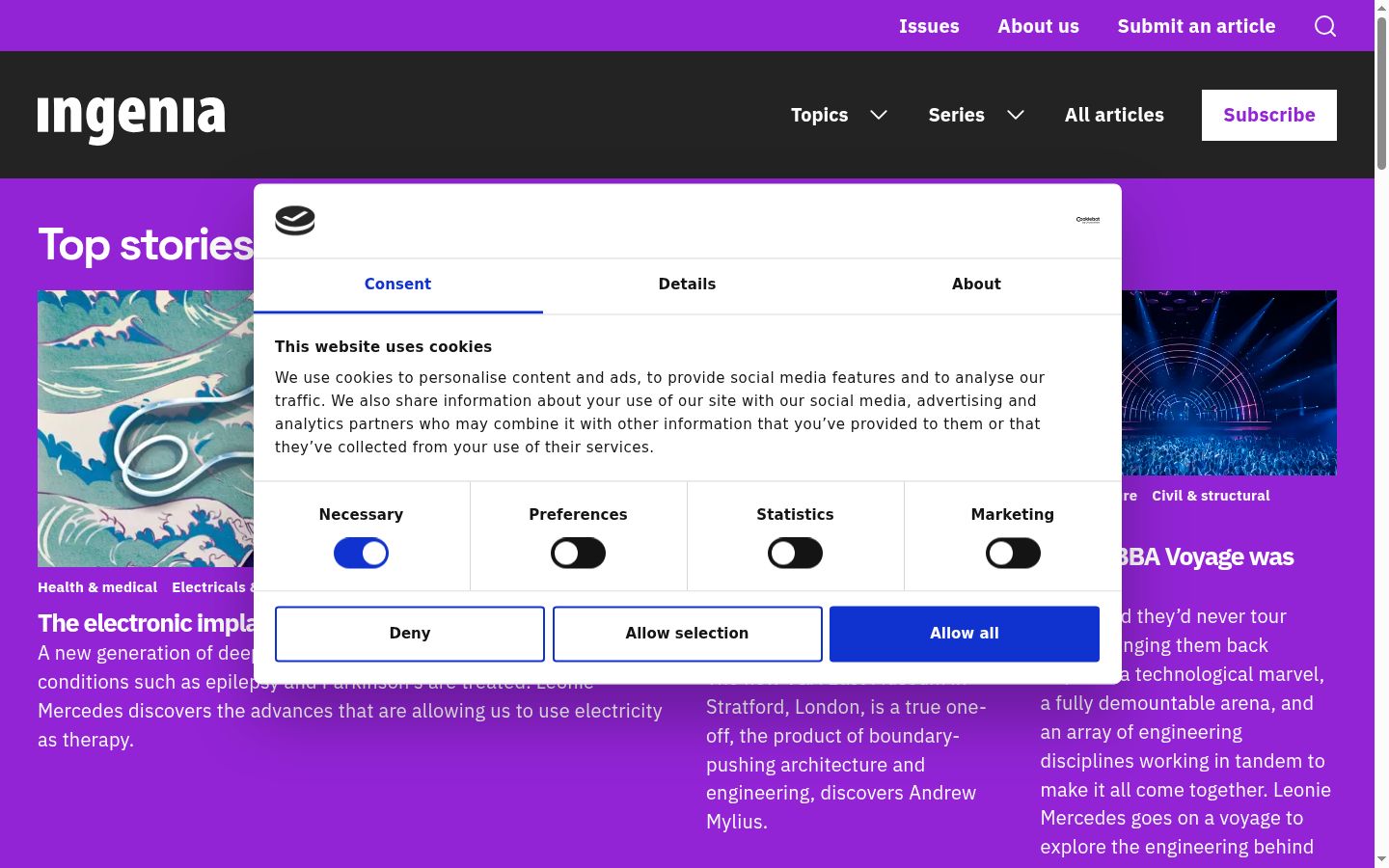This screenshot has width=1389, height=868.
Task: Click the Cookiebot logo in the dialog
Action: 295,221
